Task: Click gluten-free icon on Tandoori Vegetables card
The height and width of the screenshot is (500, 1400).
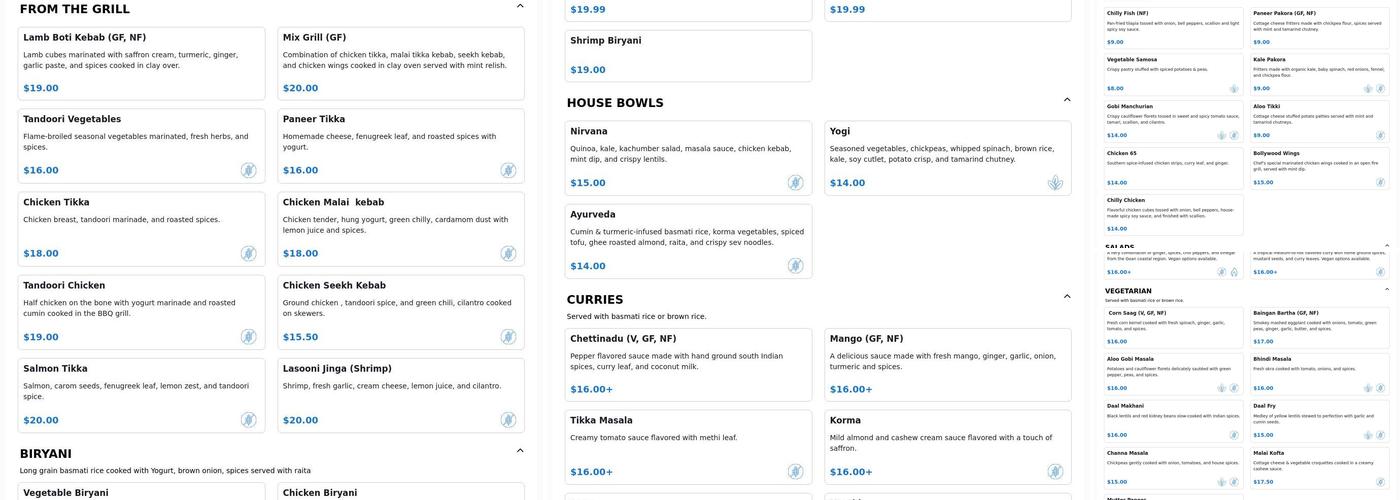Action: click(248, 171)
